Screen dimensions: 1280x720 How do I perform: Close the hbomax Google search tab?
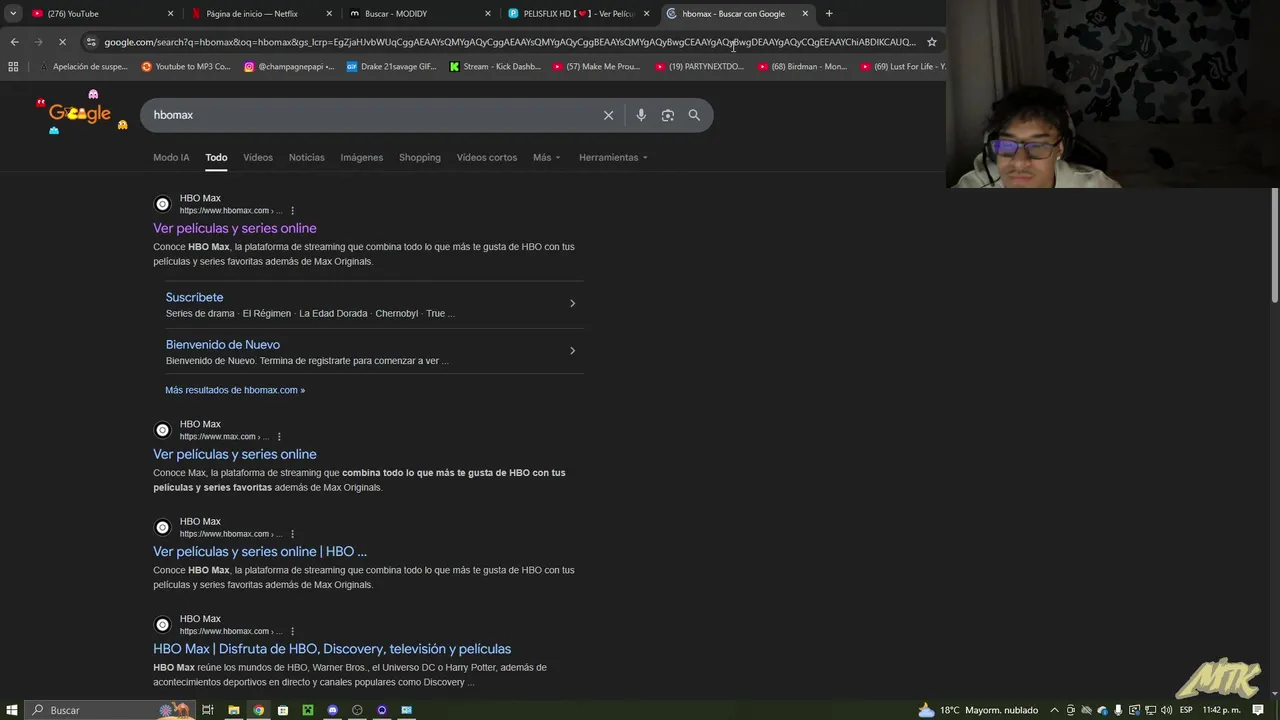(x=805, y=14)
